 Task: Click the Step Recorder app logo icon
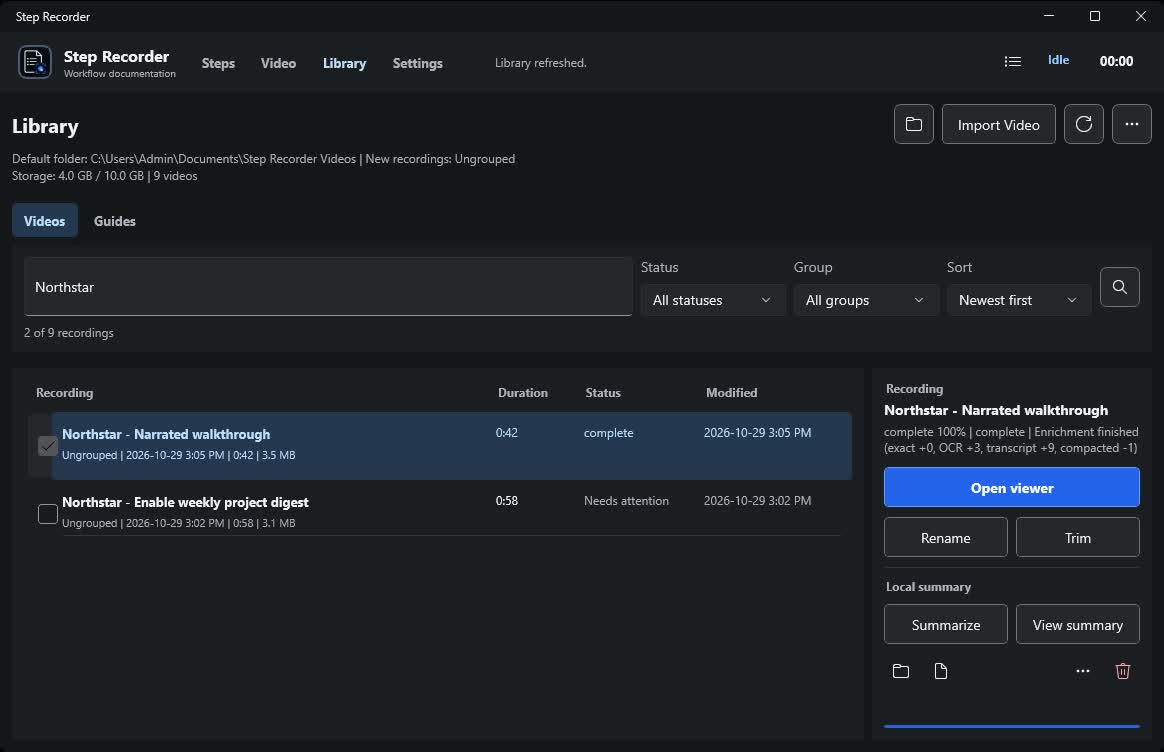tap(35, 62)
